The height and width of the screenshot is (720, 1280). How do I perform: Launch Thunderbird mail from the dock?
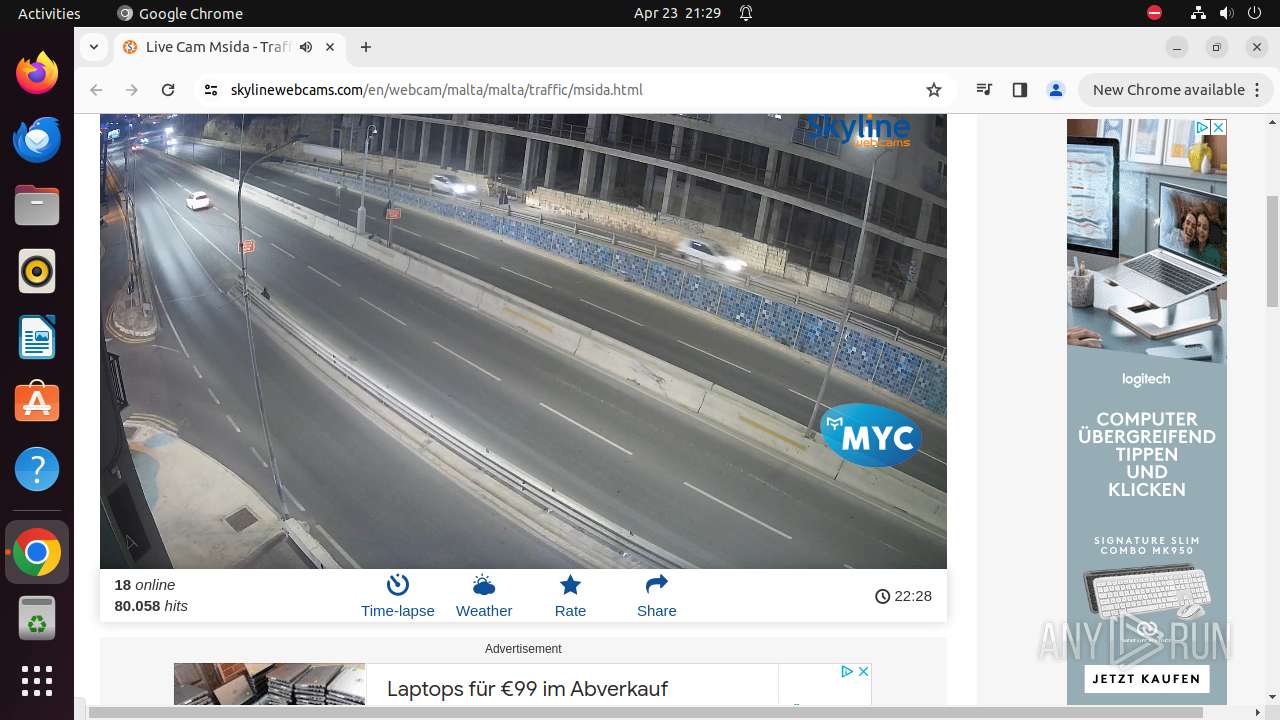[37, 139]
